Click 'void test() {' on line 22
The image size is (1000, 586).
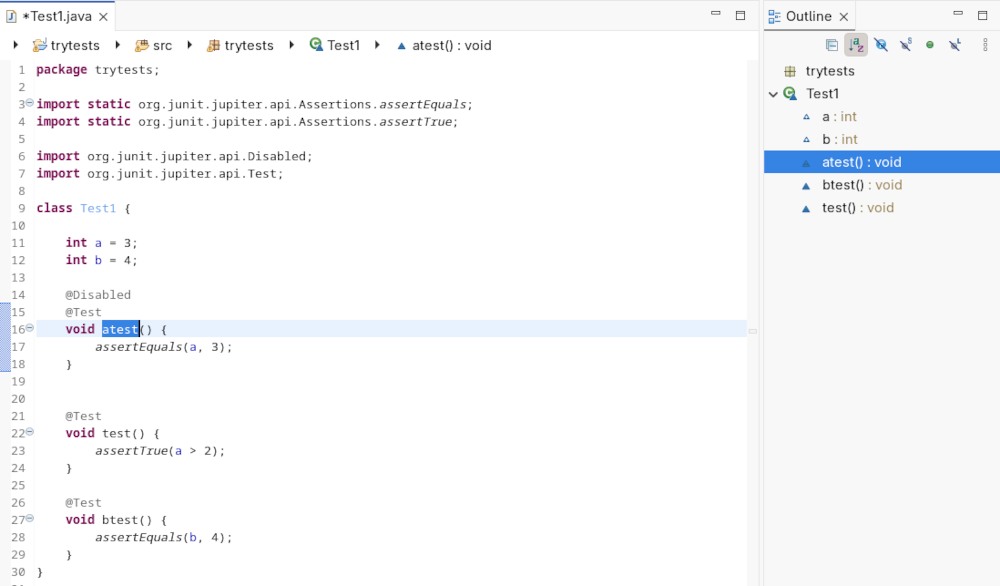click(112, 433)
